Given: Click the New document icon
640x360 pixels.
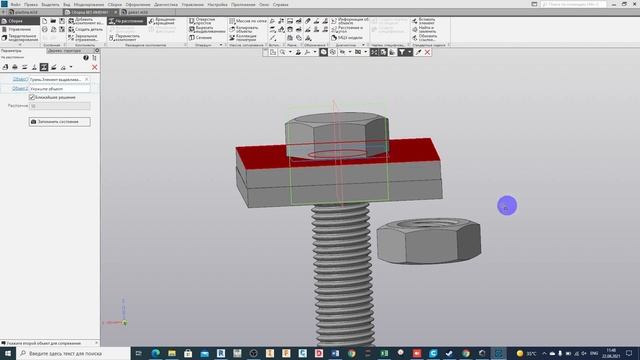Looking at the screenshot, I should click(44, 21).
